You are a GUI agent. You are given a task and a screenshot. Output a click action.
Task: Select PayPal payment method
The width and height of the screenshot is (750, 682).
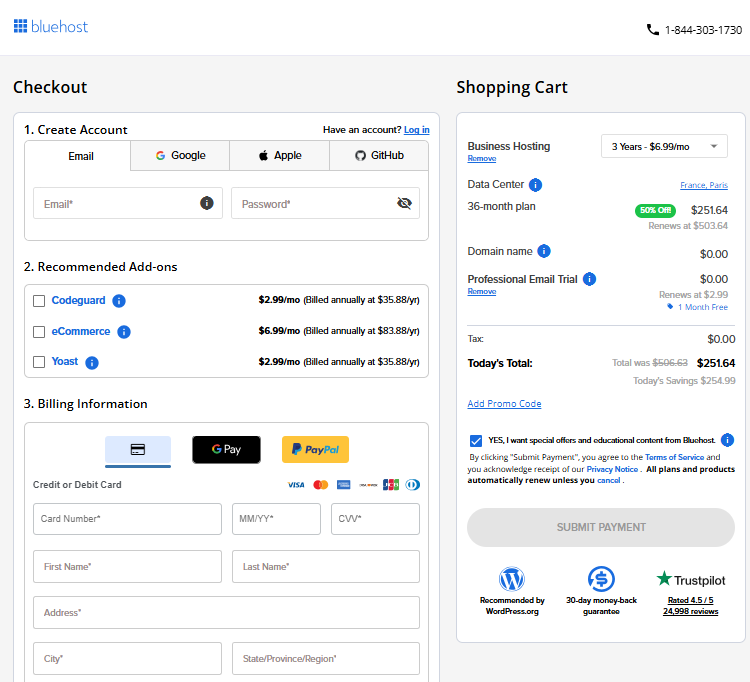click(315, 450)
